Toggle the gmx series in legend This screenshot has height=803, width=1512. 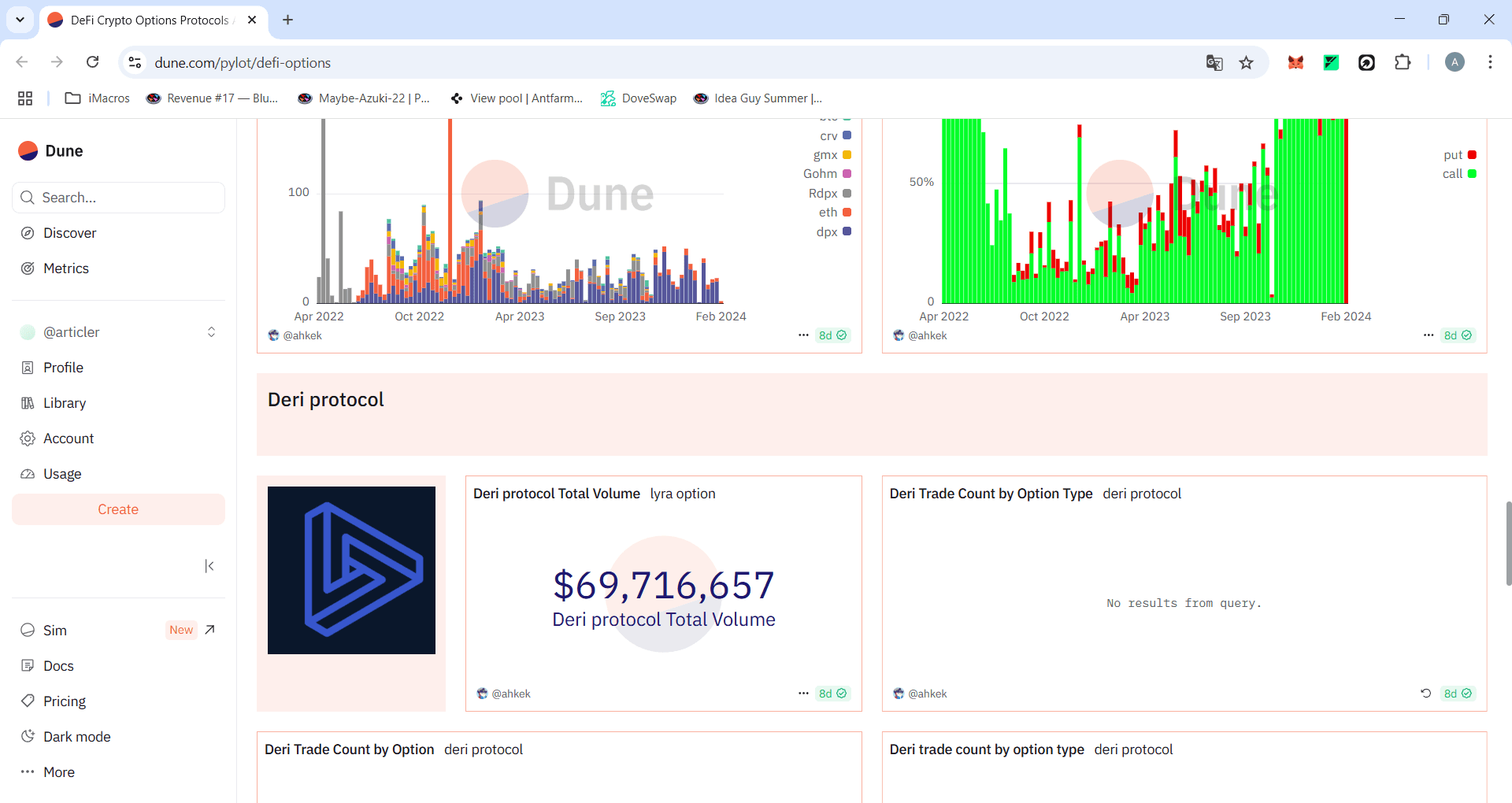point(832,155)
